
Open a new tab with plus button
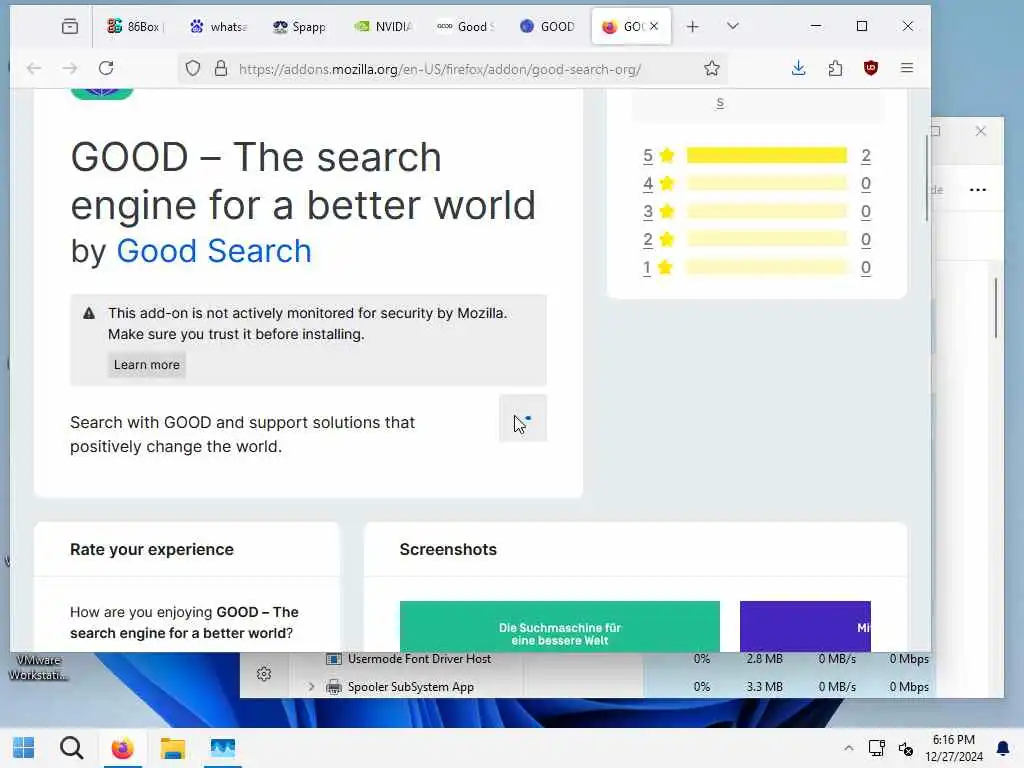693,27
